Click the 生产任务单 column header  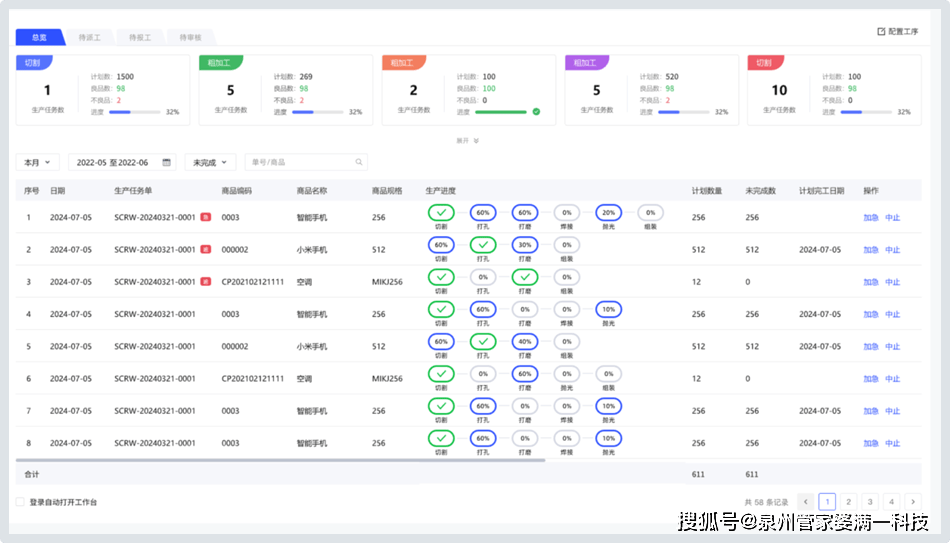pos(133,191)
